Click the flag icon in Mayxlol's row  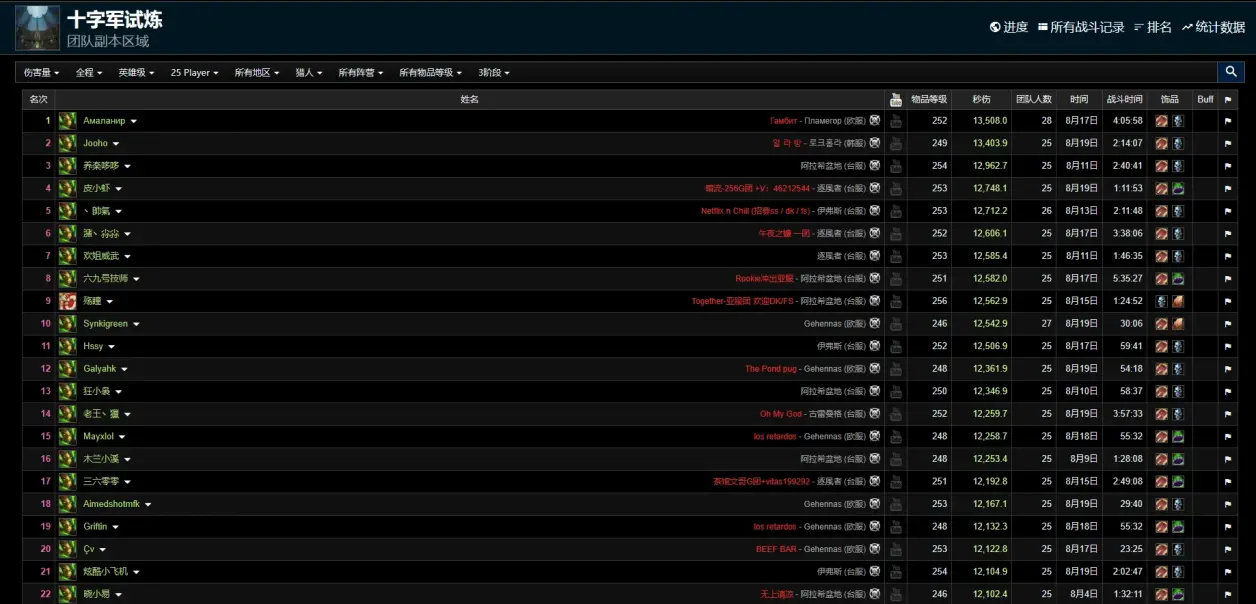pos(1228,436)
